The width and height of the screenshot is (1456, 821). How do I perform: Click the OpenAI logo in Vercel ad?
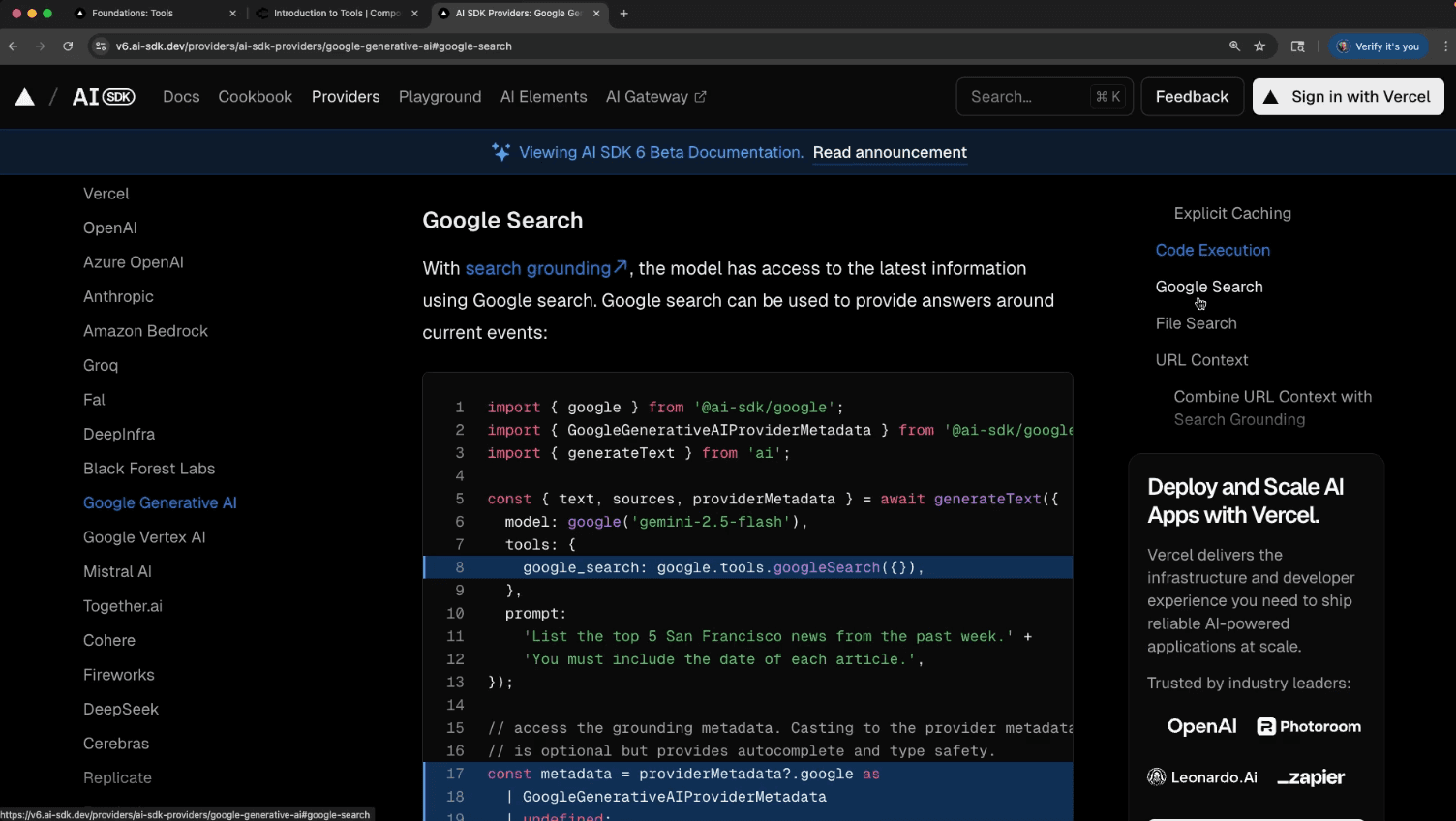(x=1201, y=726)
